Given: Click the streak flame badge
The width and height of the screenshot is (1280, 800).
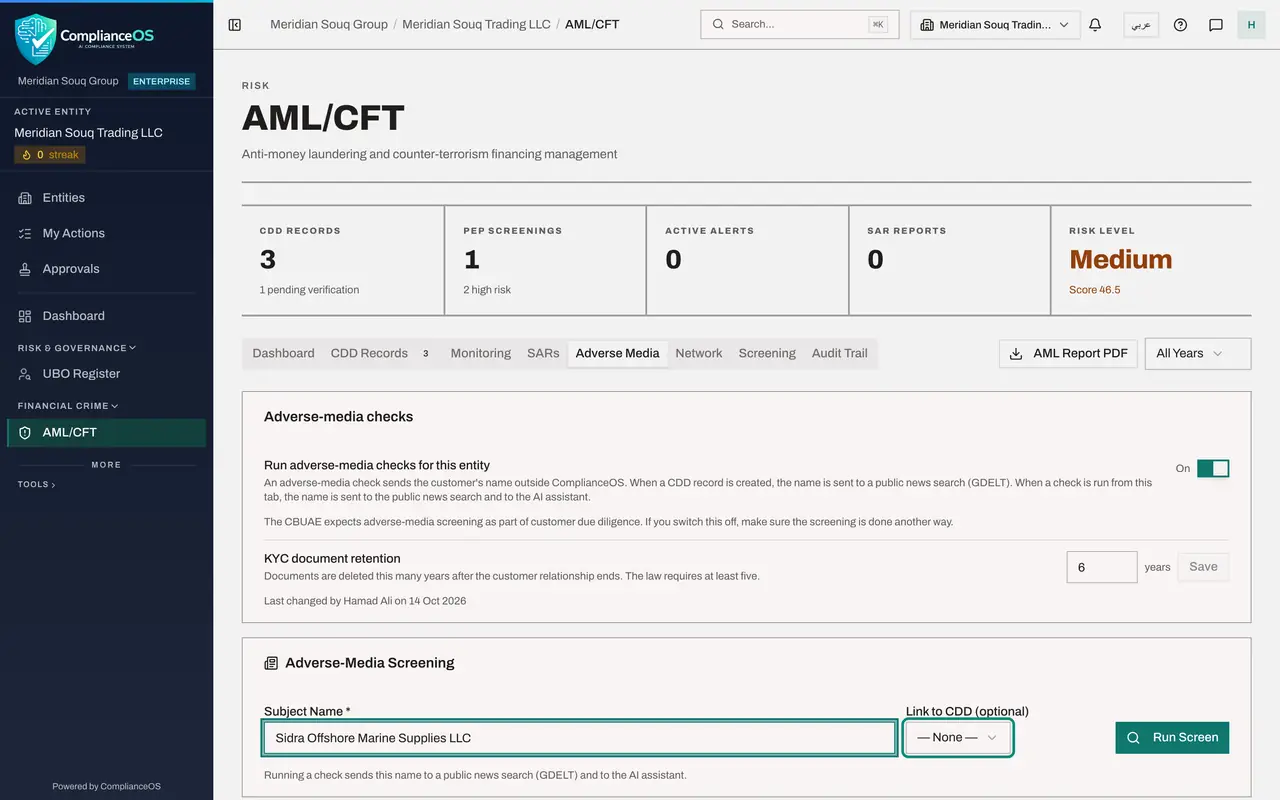Looking at the screenshot, I should click(50, 155).
